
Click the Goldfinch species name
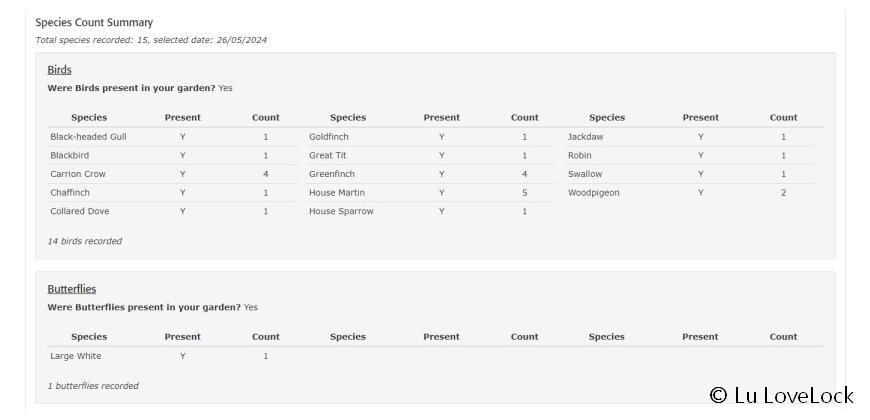(x=329, y=137)
